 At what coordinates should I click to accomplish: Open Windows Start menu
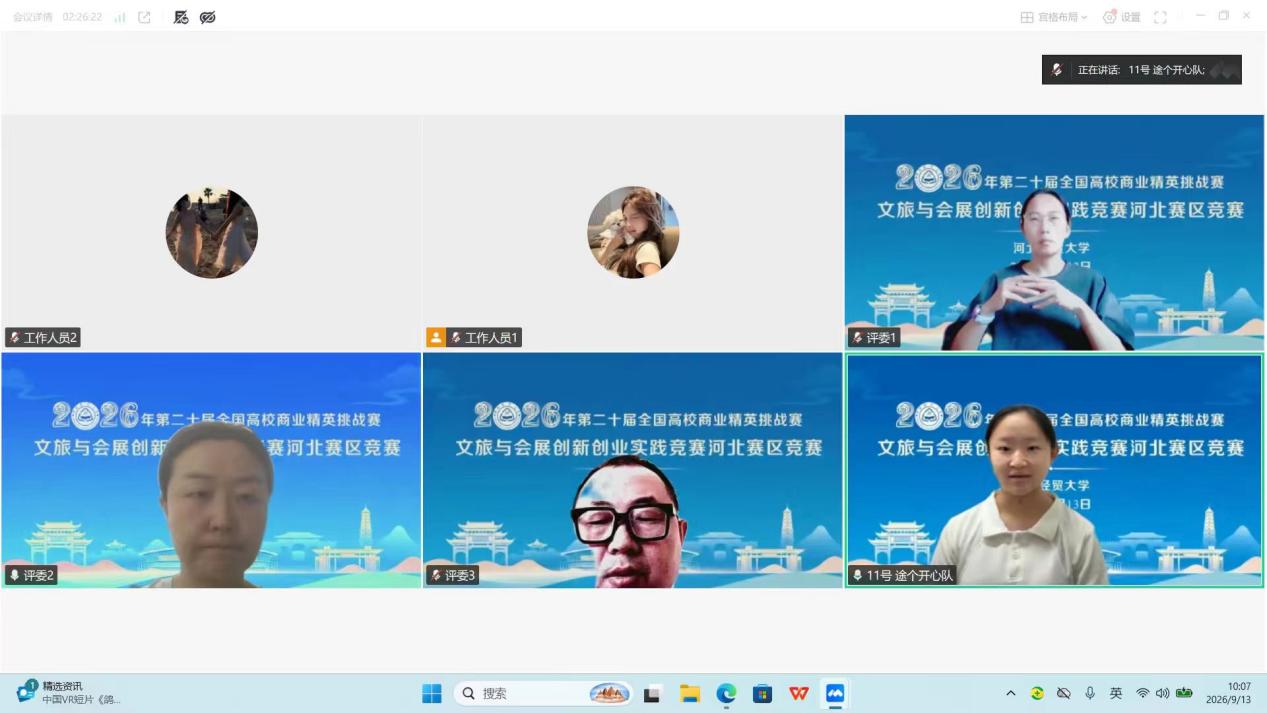432,693
